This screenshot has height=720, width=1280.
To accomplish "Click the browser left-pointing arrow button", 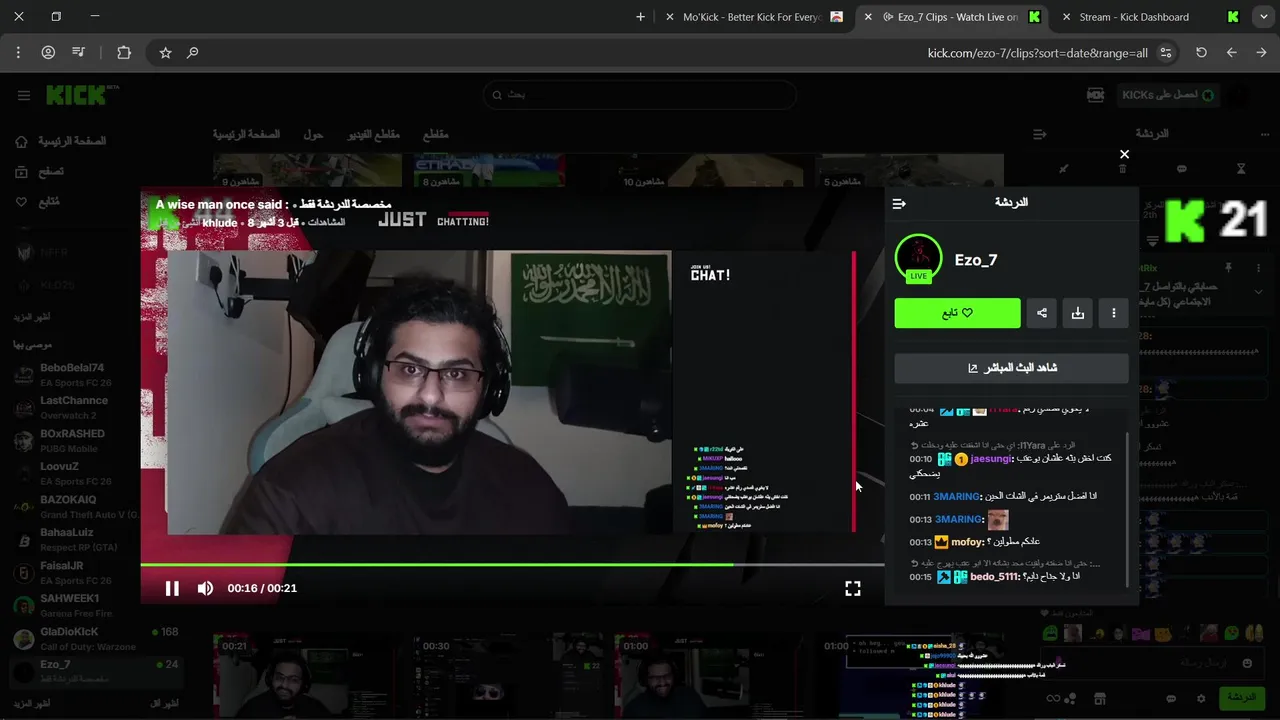I will point(1231,52).
